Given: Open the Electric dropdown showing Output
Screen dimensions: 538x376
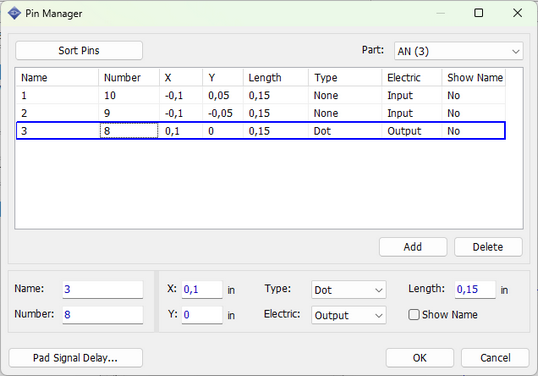Looking at the screenshot, I should click(349, 315).
